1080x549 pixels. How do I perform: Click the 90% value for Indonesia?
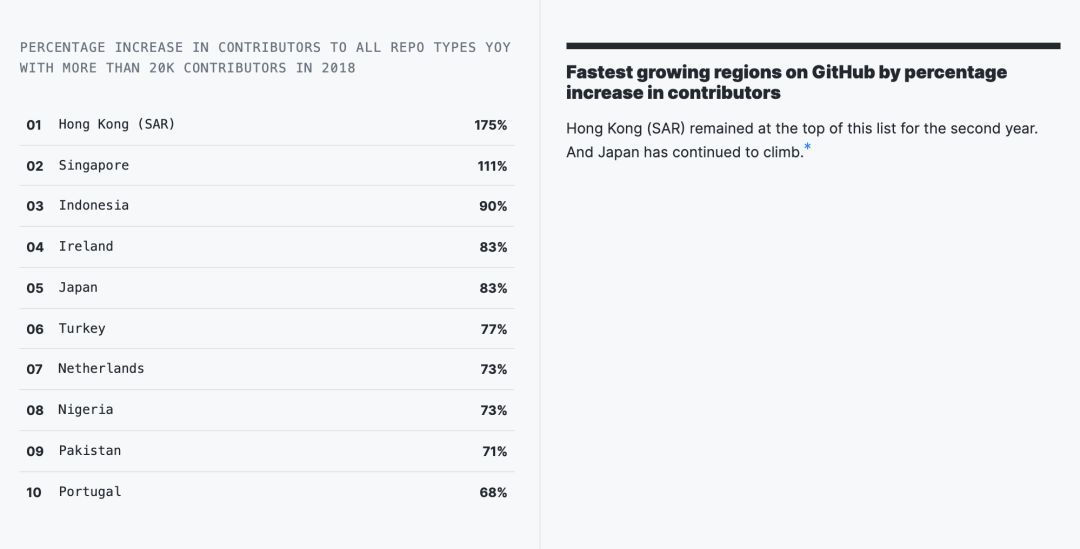(493, 206)
